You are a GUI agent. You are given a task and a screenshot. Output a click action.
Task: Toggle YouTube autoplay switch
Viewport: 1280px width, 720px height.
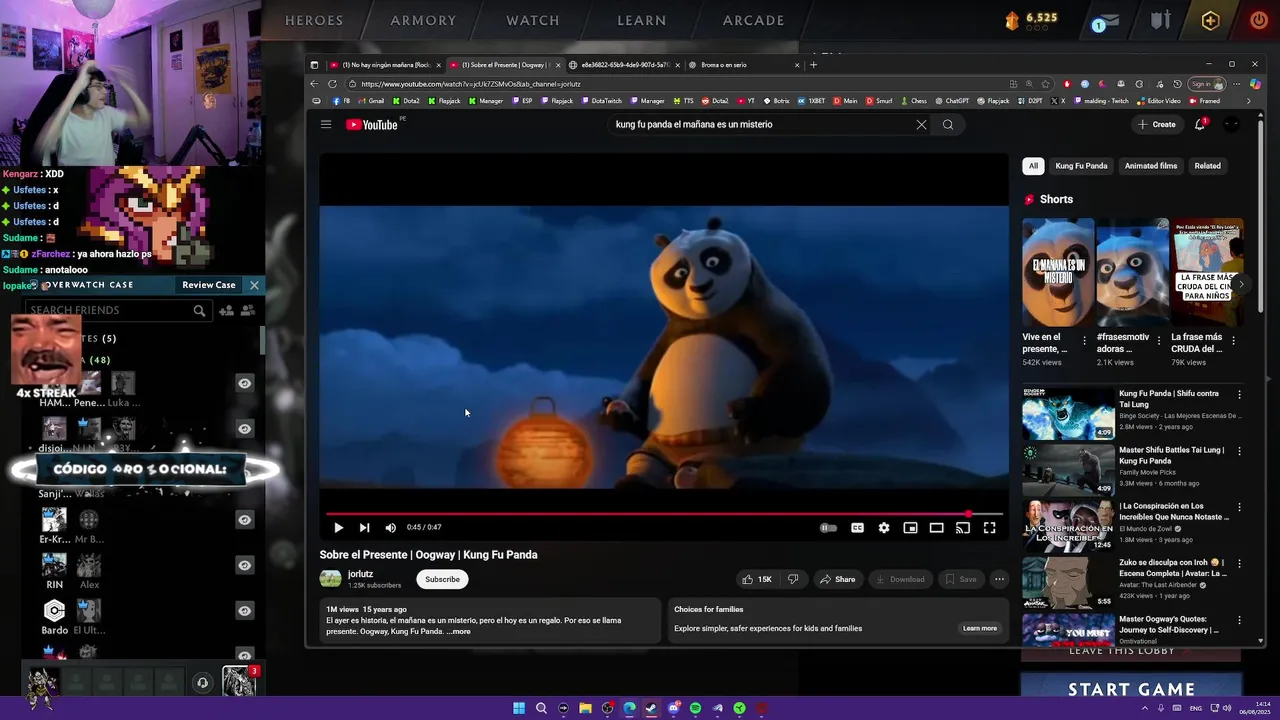click(x=829, y=528)
